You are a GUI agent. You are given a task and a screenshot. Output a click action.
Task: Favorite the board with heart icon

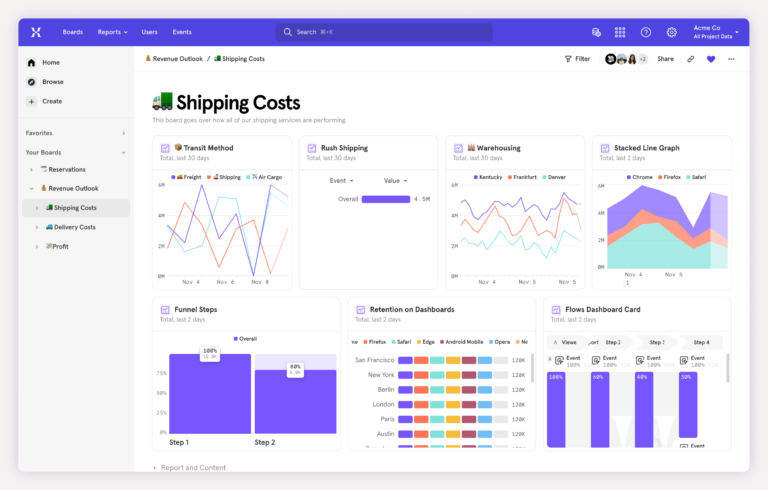coord(711,59)
